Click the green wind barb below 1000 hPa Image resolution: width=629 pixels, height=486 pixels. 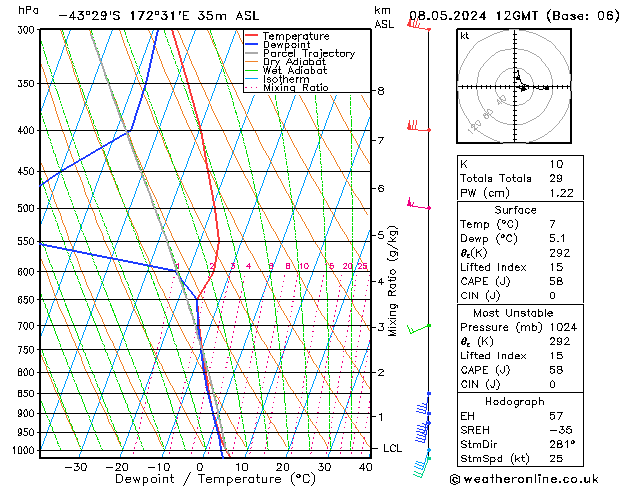click(x=422, y=467)
